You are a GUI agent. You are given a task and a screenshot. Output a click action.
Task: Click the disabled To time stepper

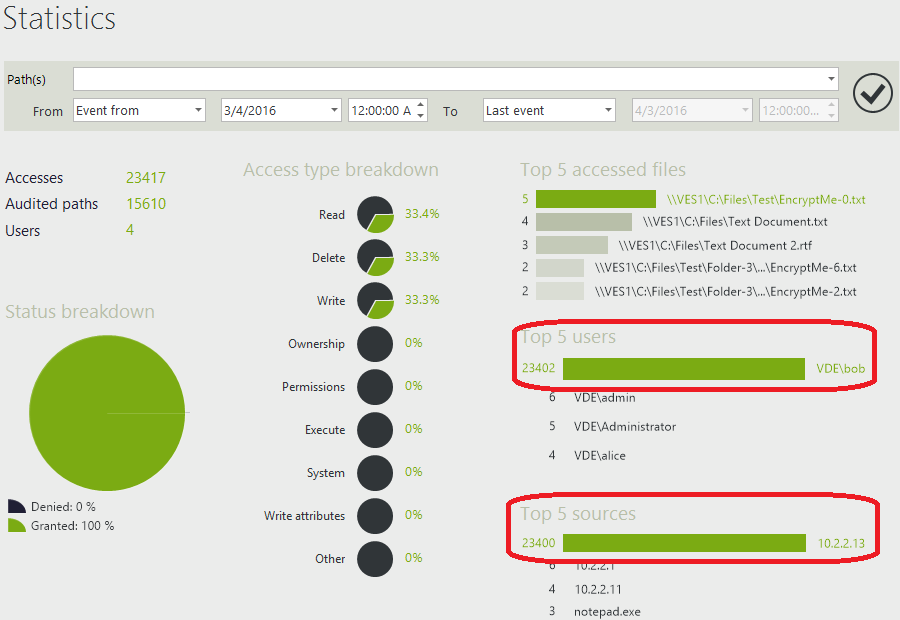click(x=831, y=110)
